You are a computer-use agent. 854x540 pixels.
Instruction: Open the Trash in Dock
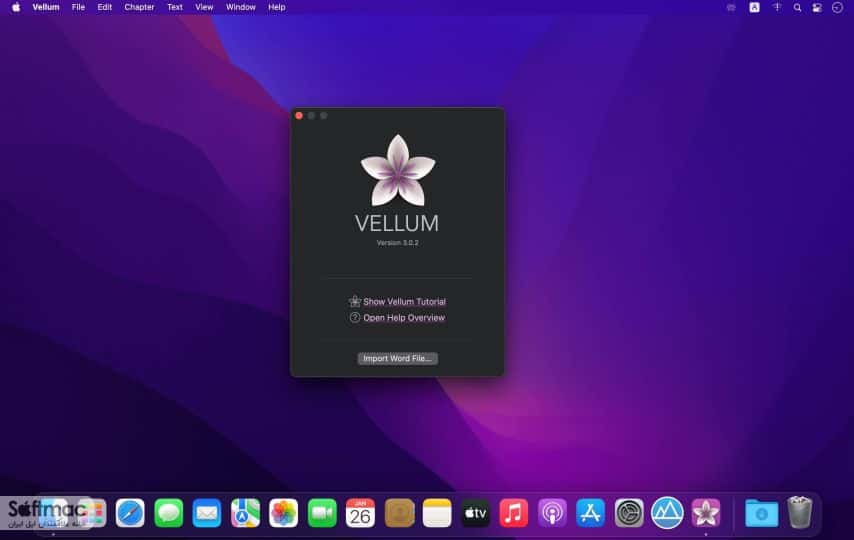click(x=800, y=512)
